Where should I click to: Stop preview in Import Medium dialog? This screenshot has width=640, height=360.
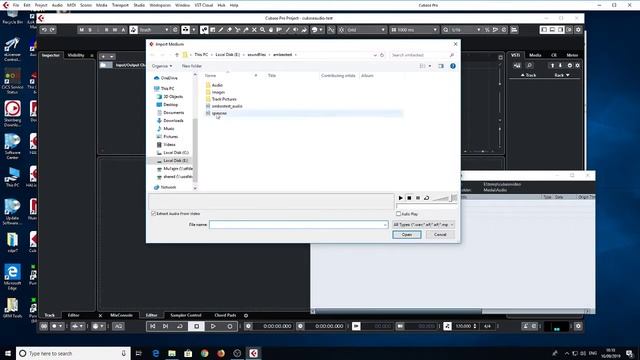[409, 198]
